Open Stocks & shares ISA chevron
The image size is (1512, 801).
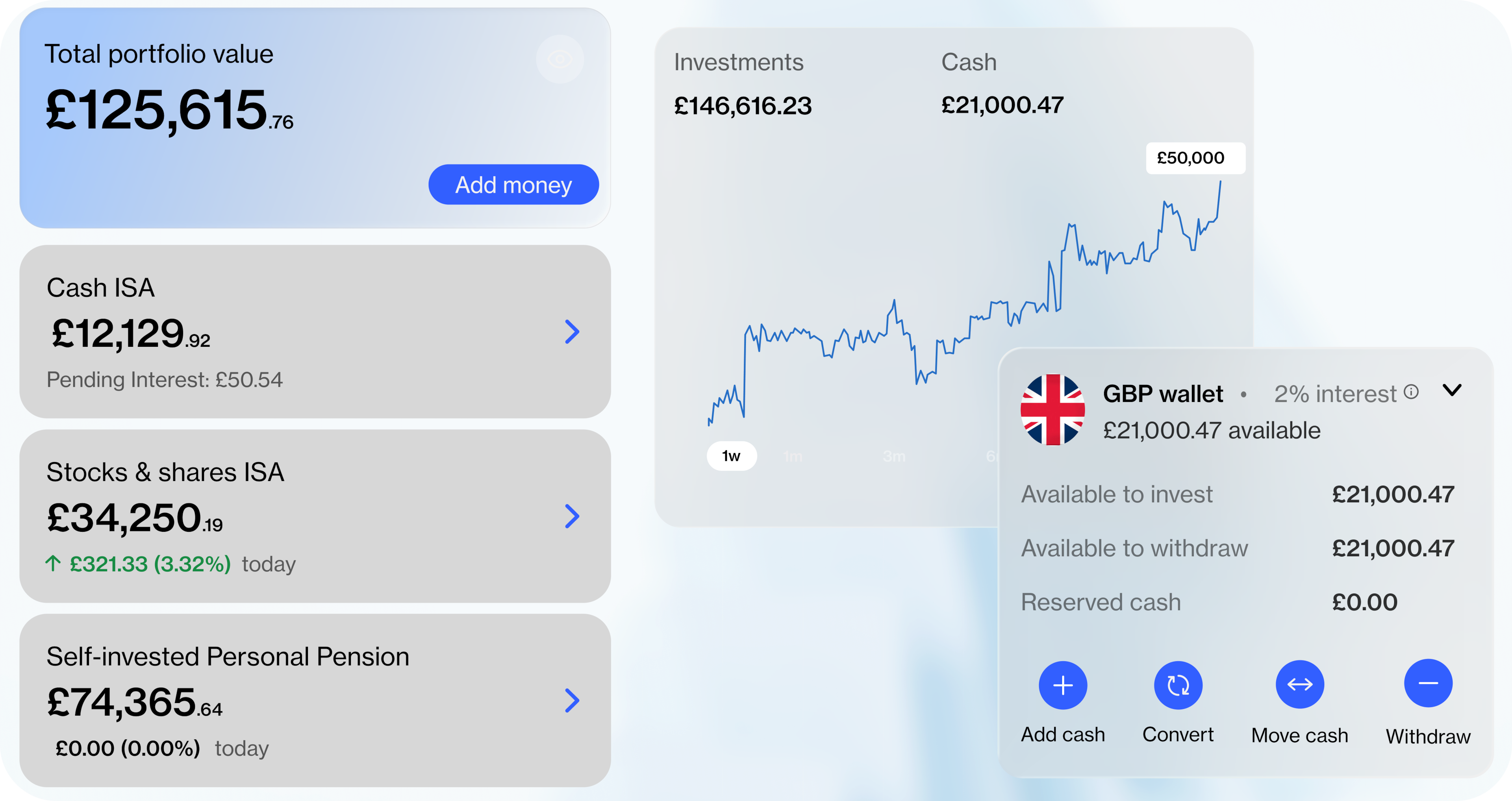pyautogui.click(x=572, y=516)
